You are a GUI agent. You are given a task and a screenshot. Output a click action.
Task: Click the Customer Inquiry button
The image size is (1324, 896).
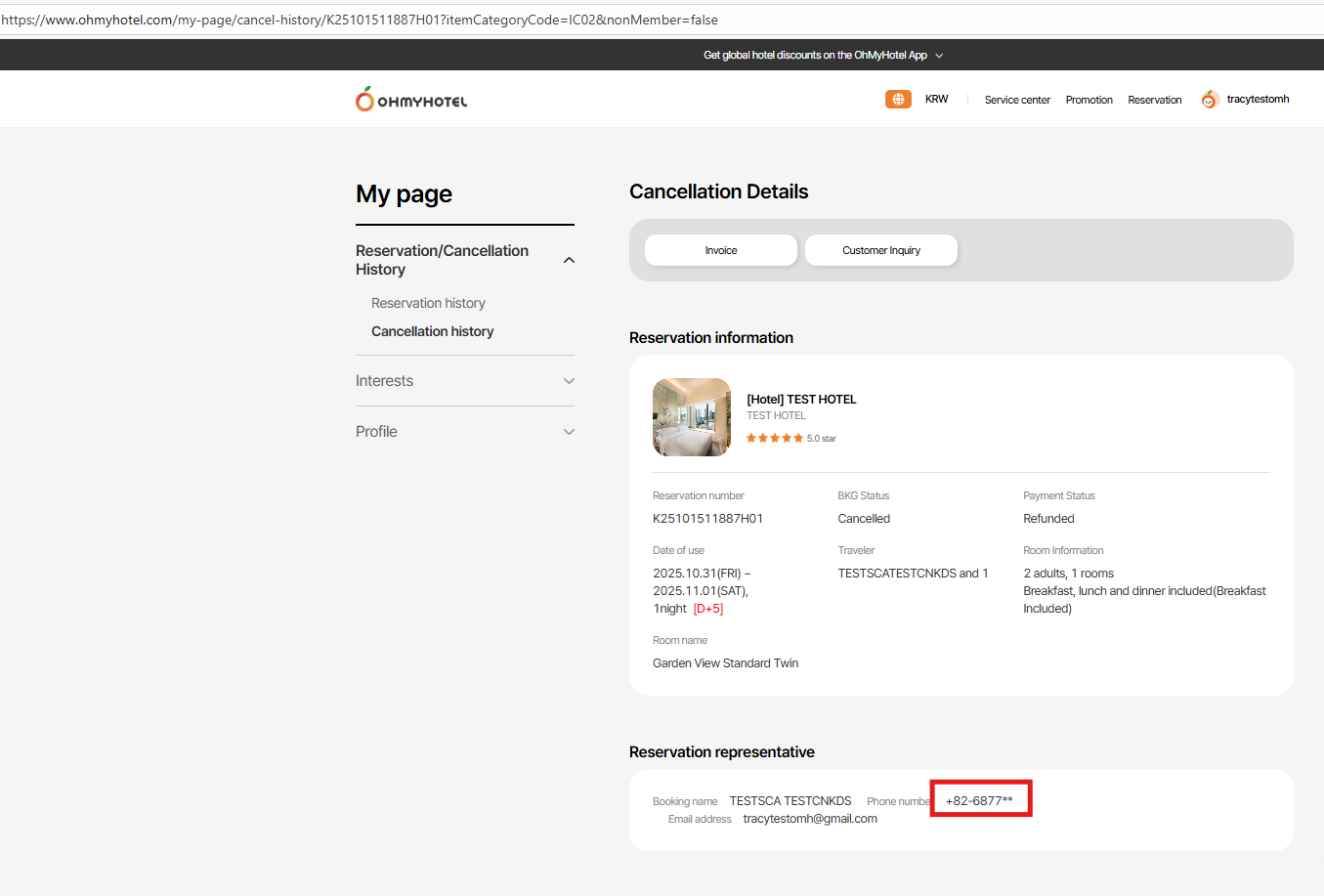click(x=881, y=250)
